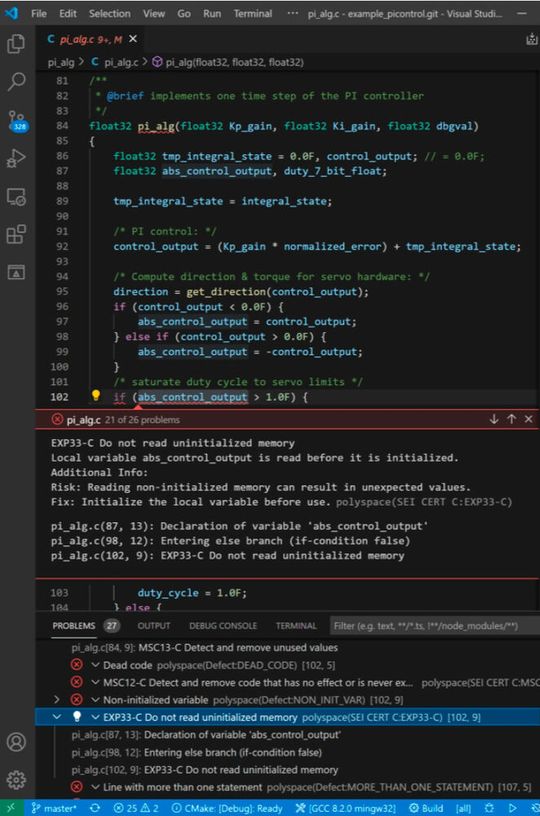Switch to the OUTPUT panel tab
This screenshot has height=816, width=540.
coord(153,626)
